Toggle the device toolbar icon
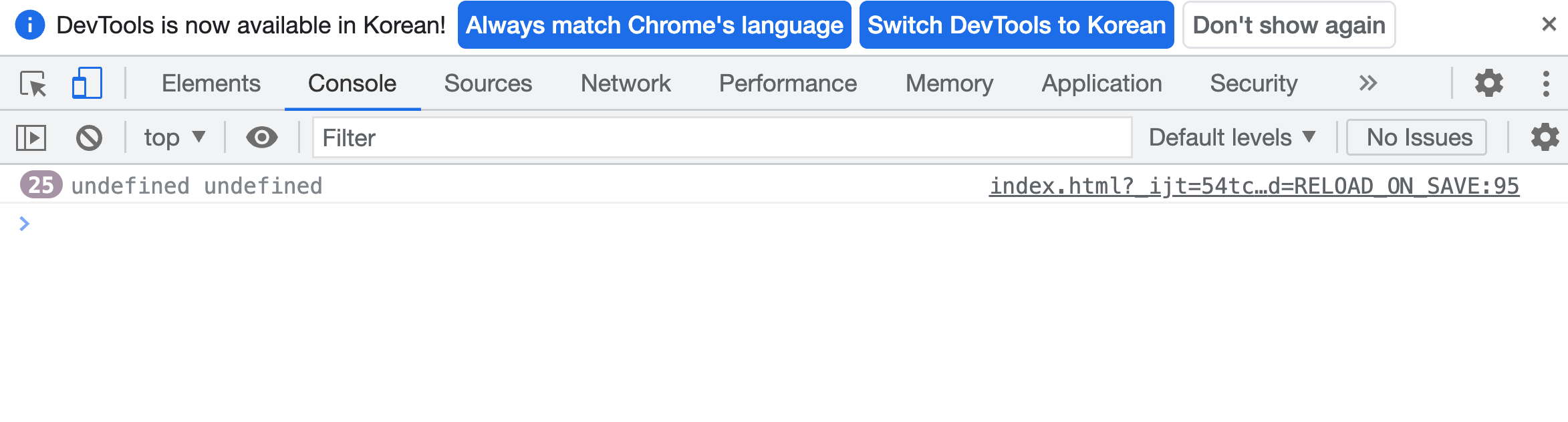 [87, 83]
